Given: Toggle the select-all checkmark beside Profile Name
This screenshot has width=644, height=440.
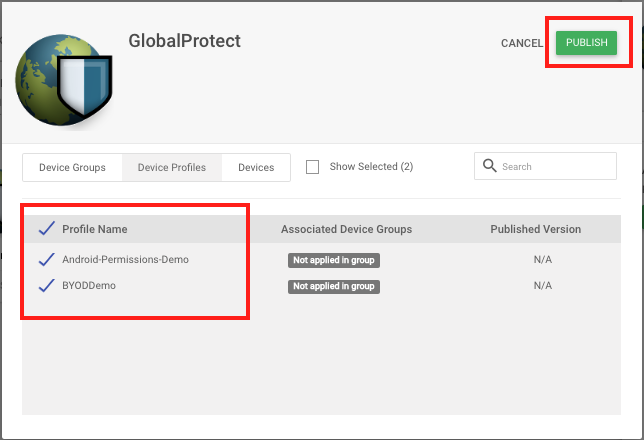Looking at the screenshot, I should 47,228.
